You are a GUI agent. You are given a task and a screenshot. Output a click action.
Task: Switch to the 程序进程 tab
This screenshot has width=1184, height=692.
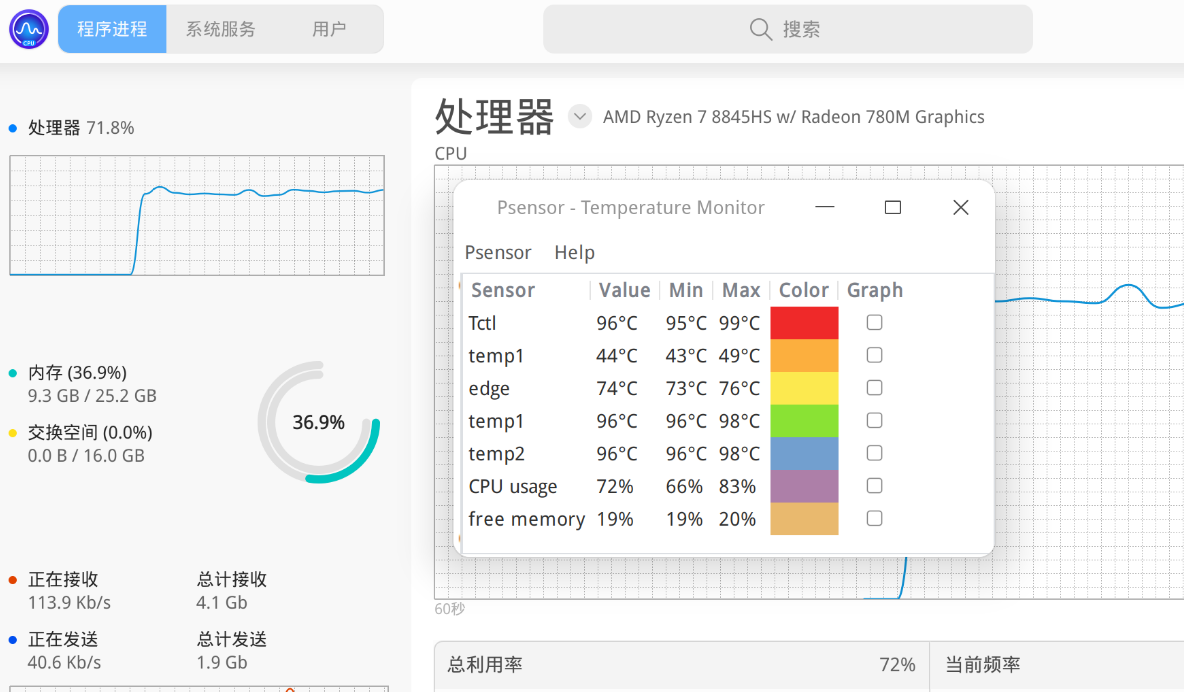113,29
